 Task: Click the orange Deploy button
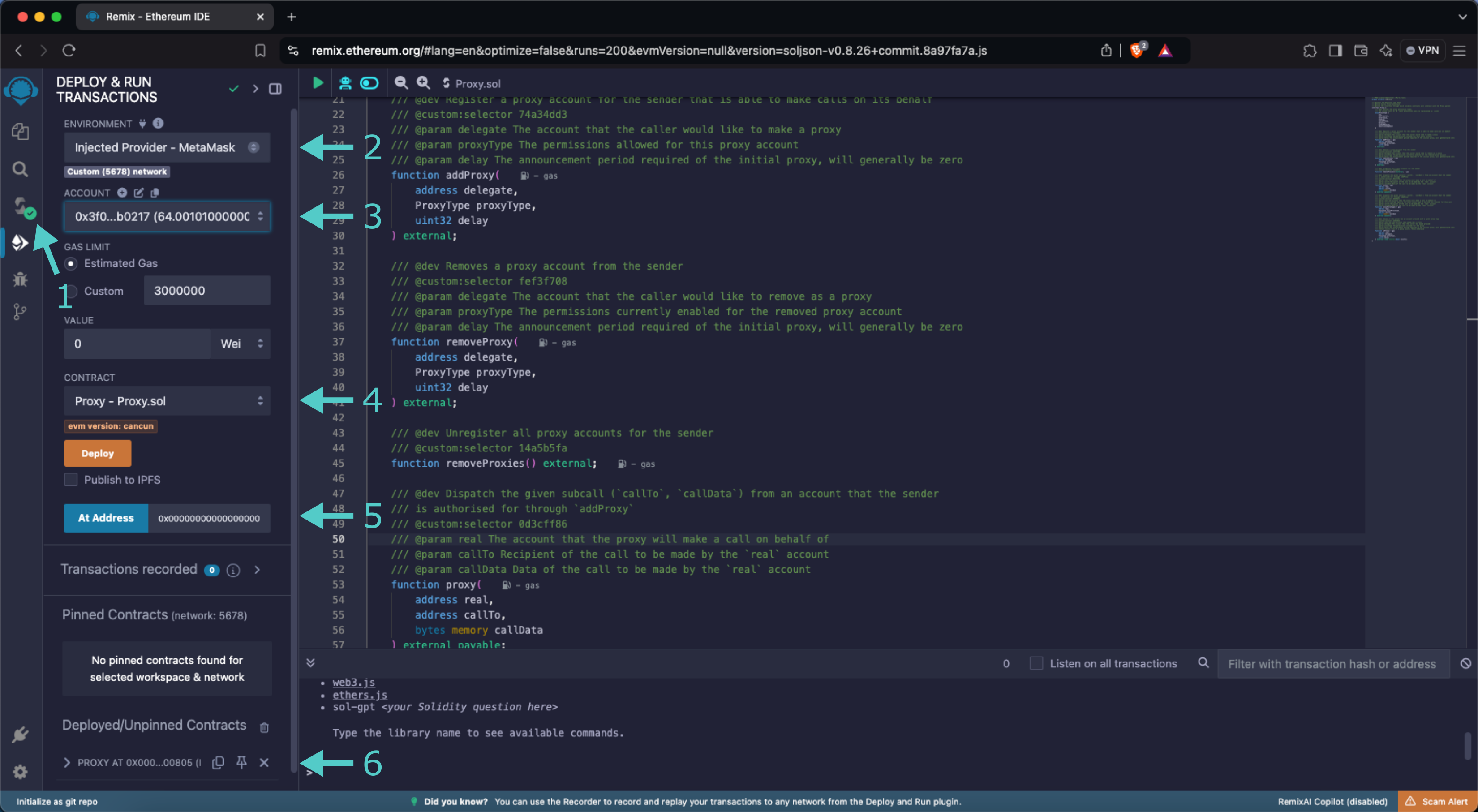98,453
